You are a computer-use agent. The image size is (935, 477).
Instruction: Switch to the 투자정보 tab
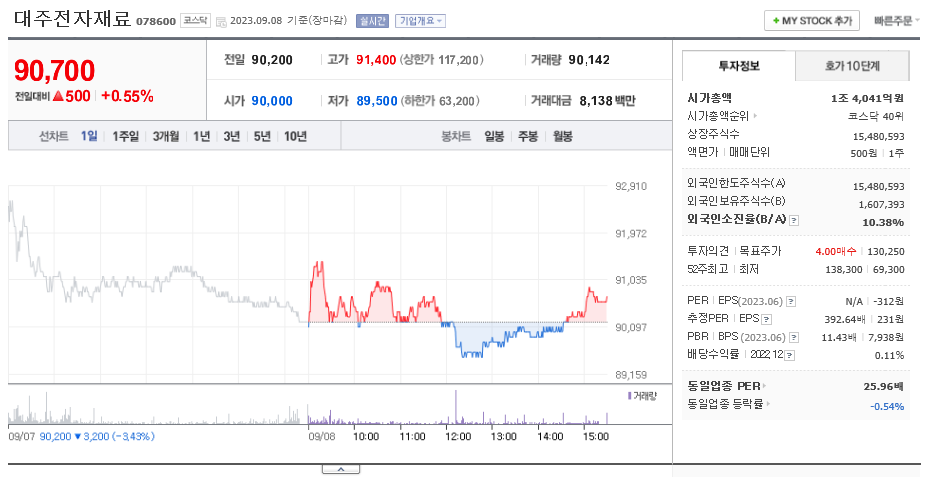click(x=739, y=66)
